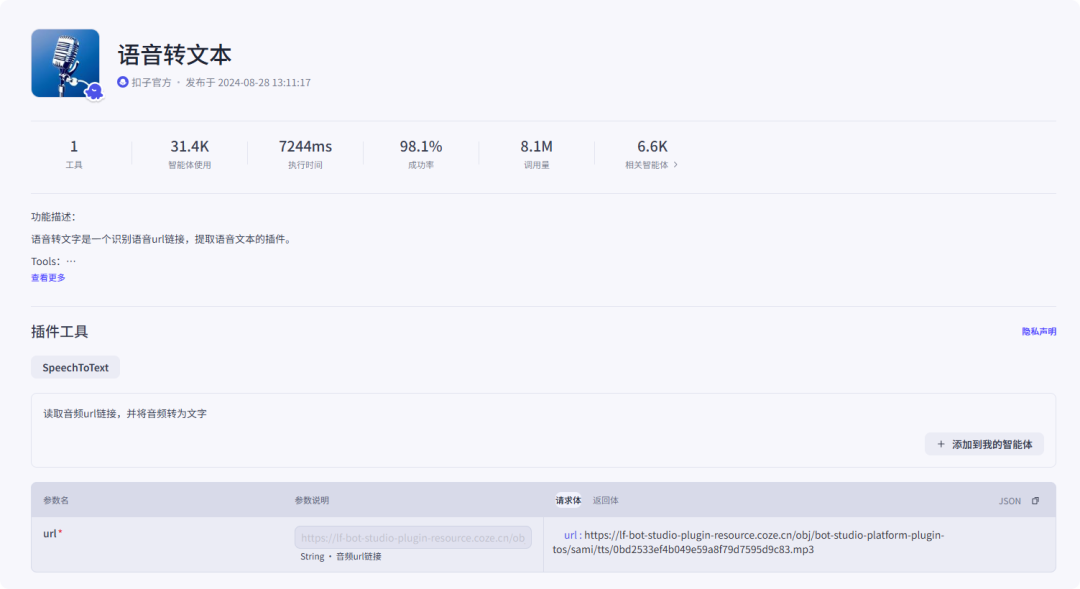The height and width of the screenshot is (589, 1080).
Task: Click the 8.1M 调用量 value
Action: [x=536, y=146]
